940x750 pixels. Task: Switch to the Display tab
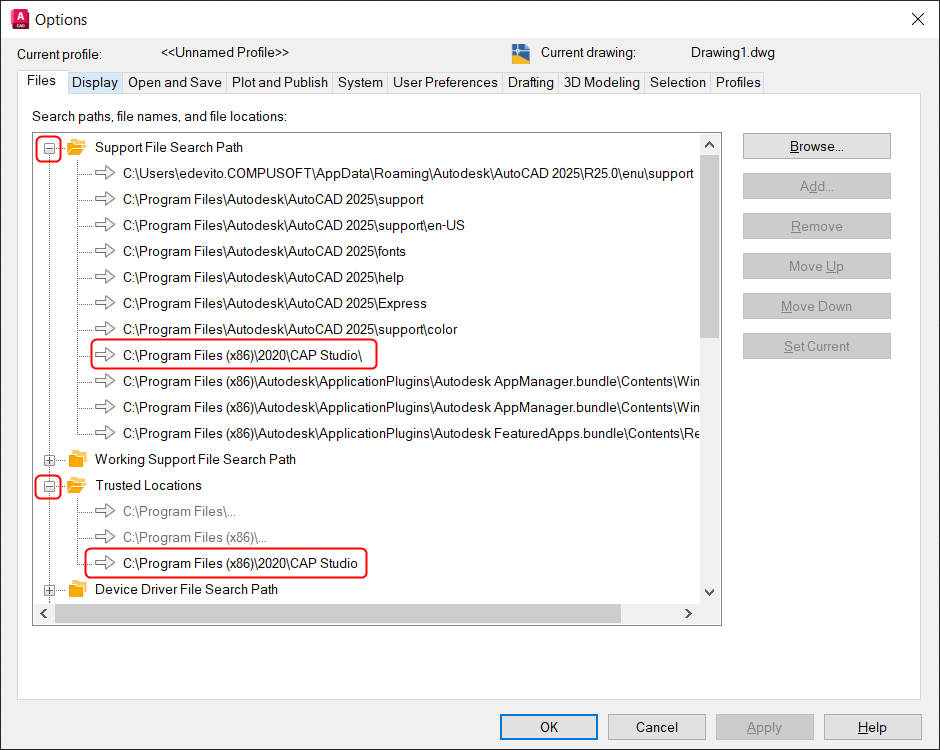click(95, 83)
